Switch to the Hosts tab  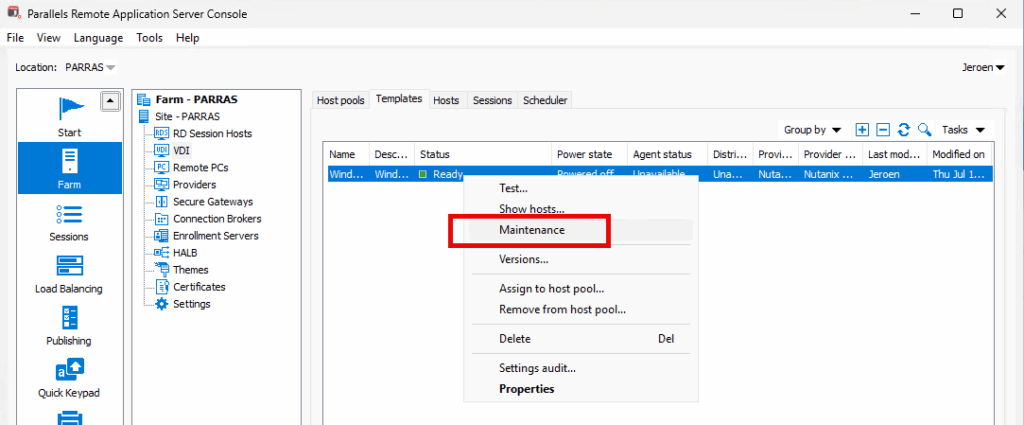tap(447, 101)
